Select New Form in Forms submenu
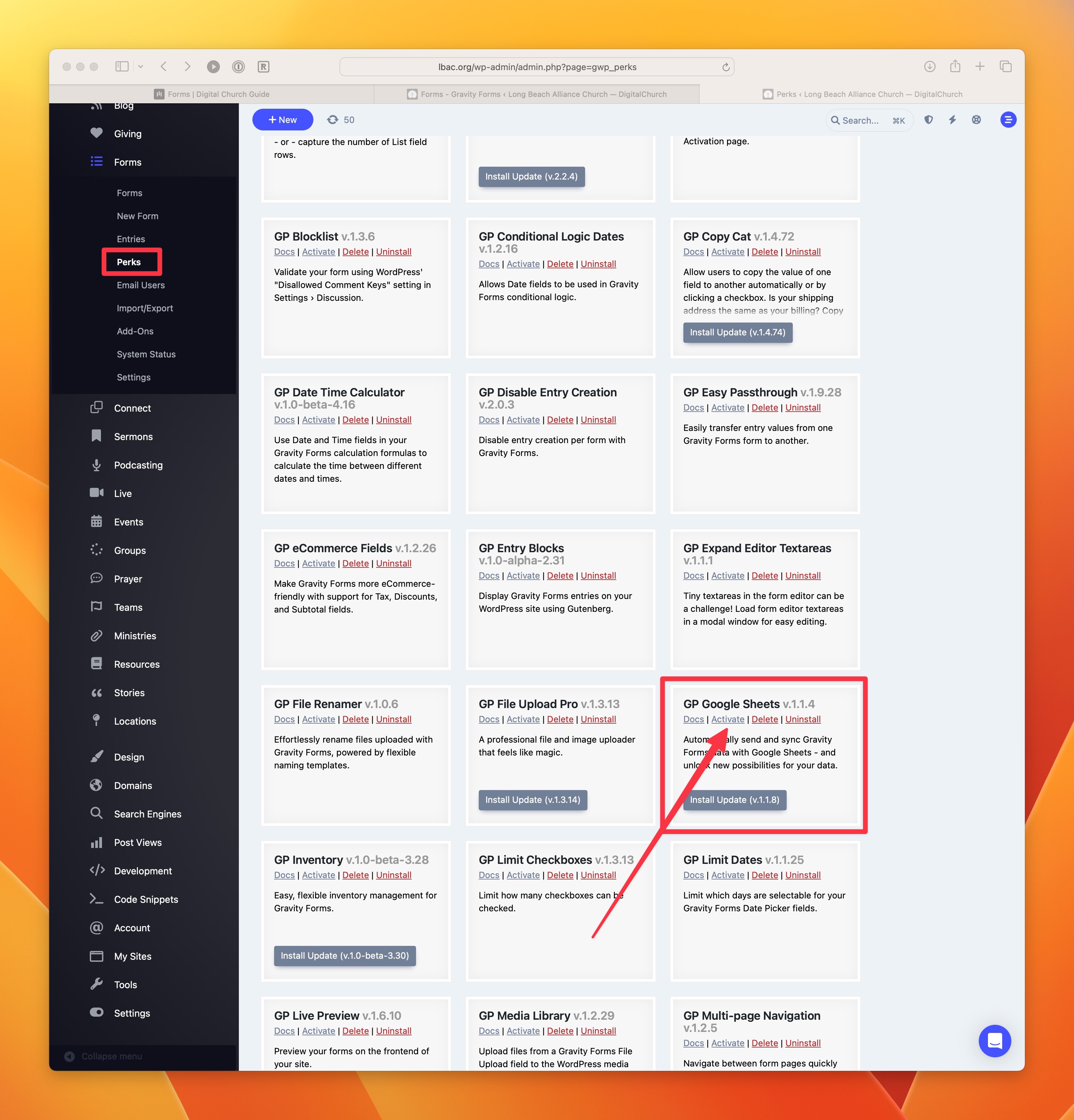1074x1120 pixels. [137, 216]
